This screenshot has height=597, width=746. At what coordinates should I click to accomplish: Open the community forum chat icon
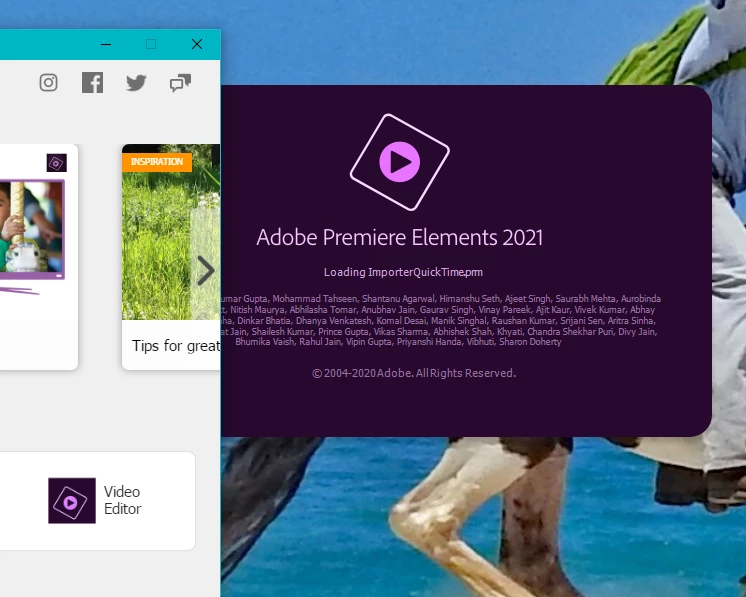180,83
